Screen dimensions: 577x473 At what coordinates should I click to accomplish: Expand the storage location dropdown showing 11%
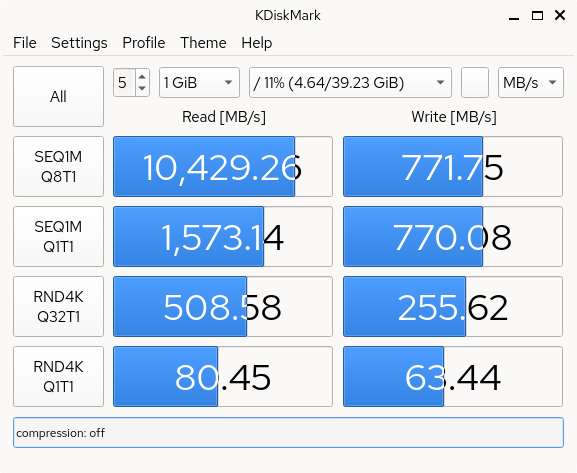[350, 82]
